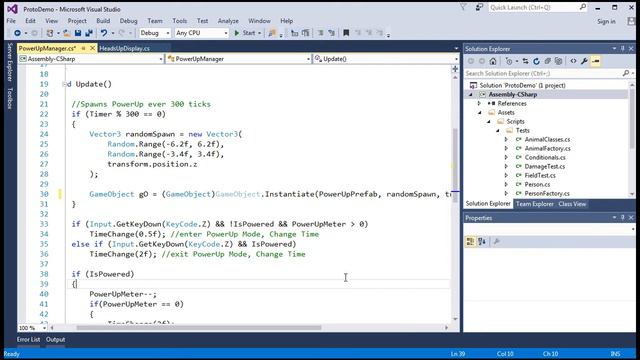Click the feedback icon beside Quick Launch
Viewport: 640px width, 360px height.
[479, 7]
